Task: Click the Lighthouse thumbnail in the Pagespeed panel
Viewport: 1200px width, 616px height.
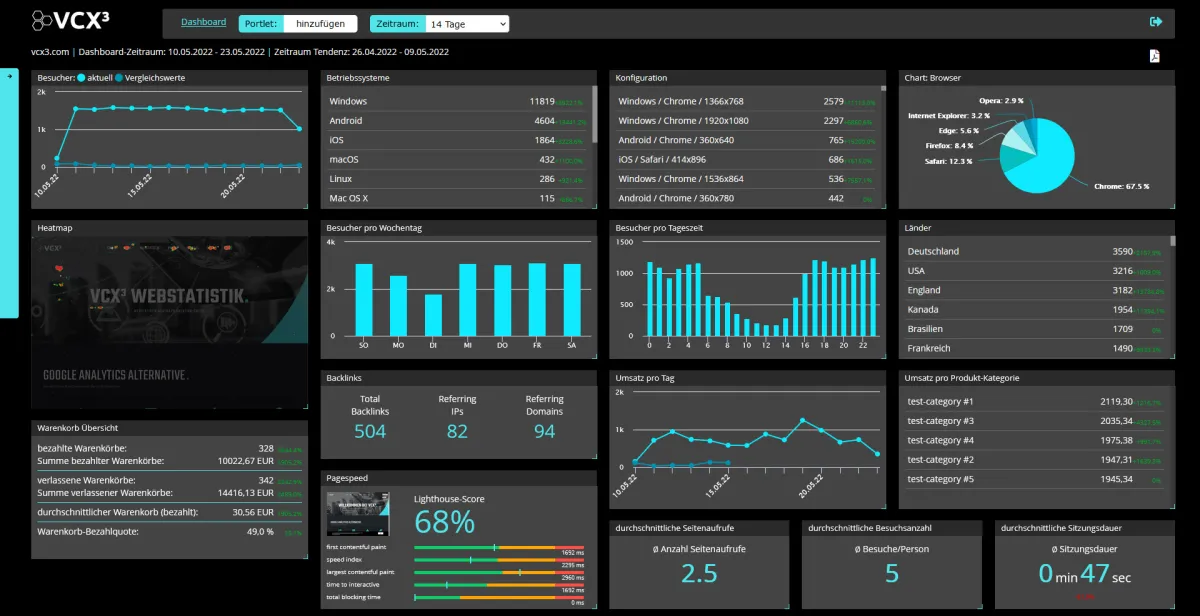Action: [357, 515]
